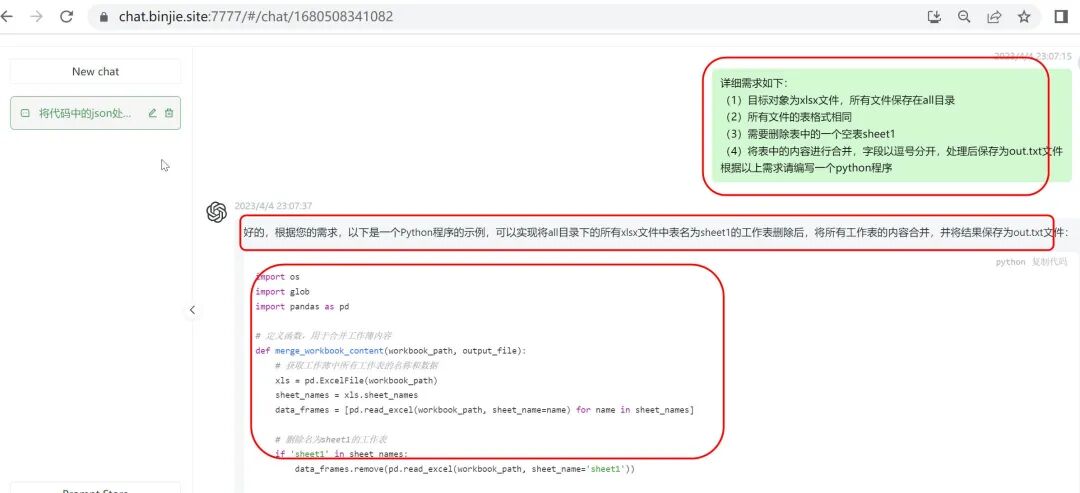Click the comment 删除名为sheet1的工作表
Screen dimensions: 1080x493
(x=333, y=439)
